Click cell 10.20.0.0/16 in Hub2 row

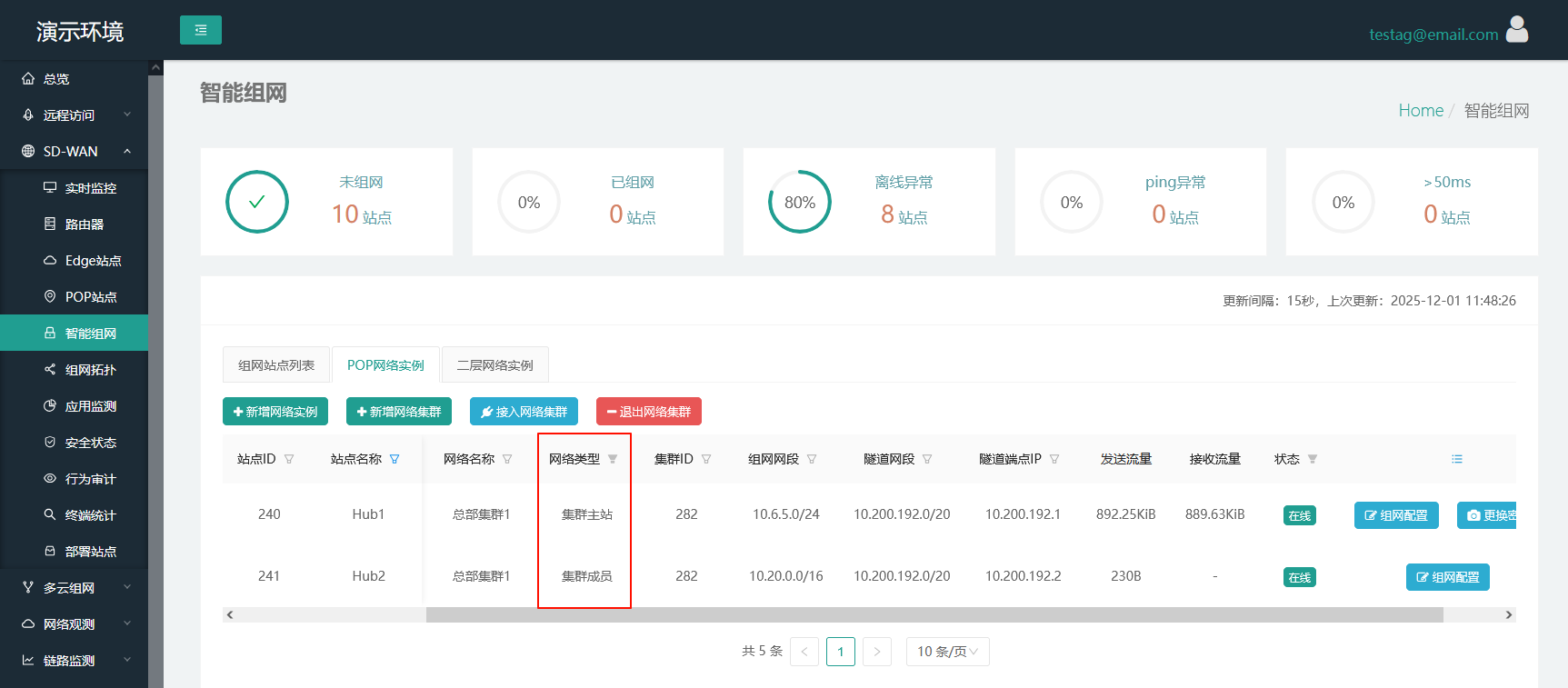coord(786,576)
